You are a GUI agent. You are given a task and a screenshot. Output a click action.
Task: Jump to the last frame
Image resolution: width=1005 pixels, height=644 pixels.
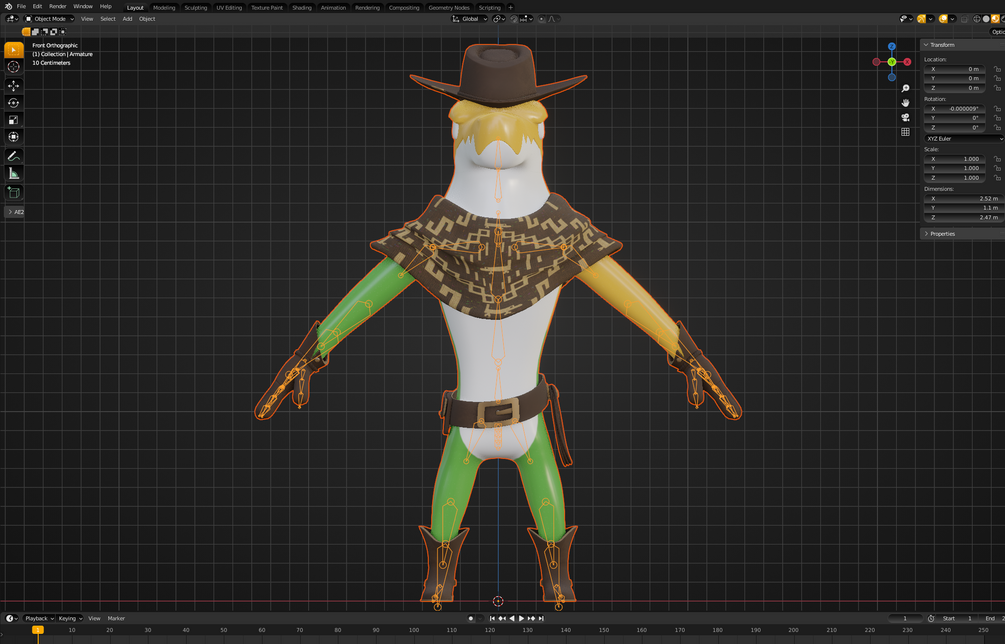[541, 618]
